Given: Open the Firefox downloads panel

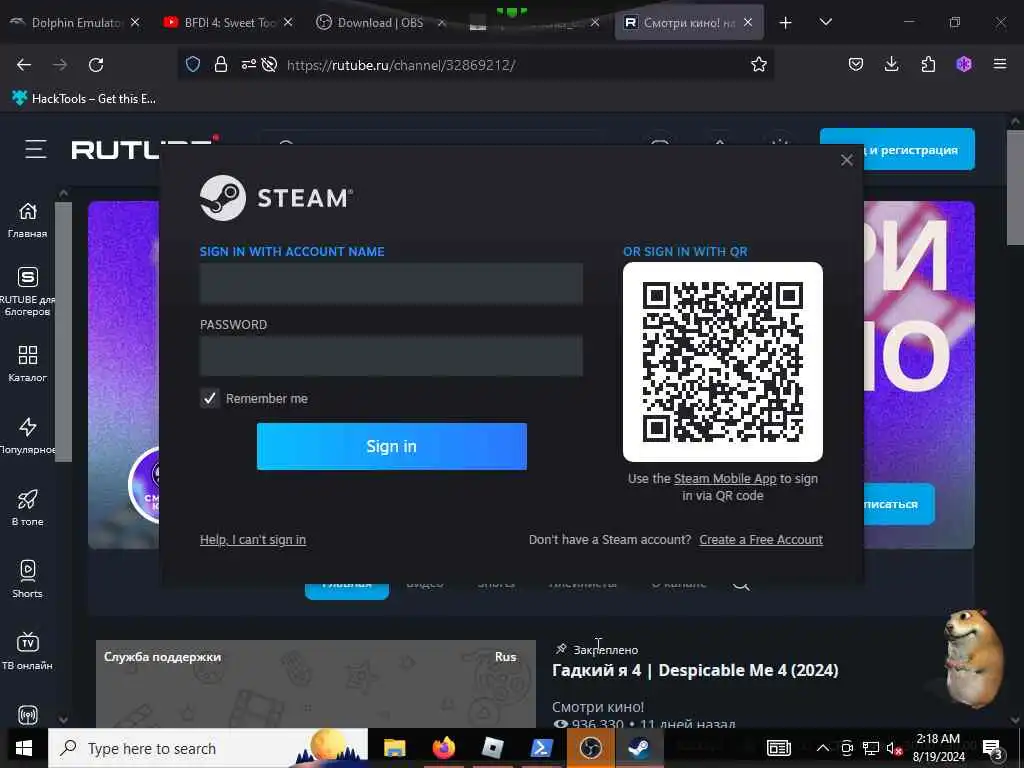Looking at the screenshot, I should pyautogui.click(x=891, y=64).
